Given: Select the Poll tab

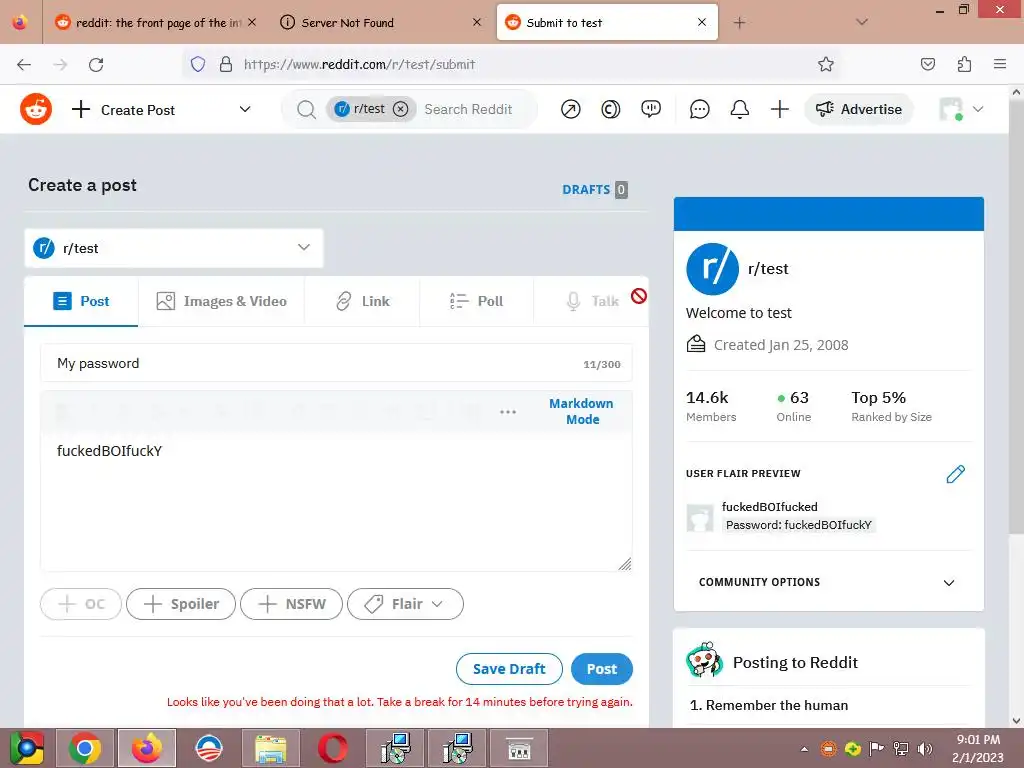Looking at the screenshot, I should pos(477,301).
